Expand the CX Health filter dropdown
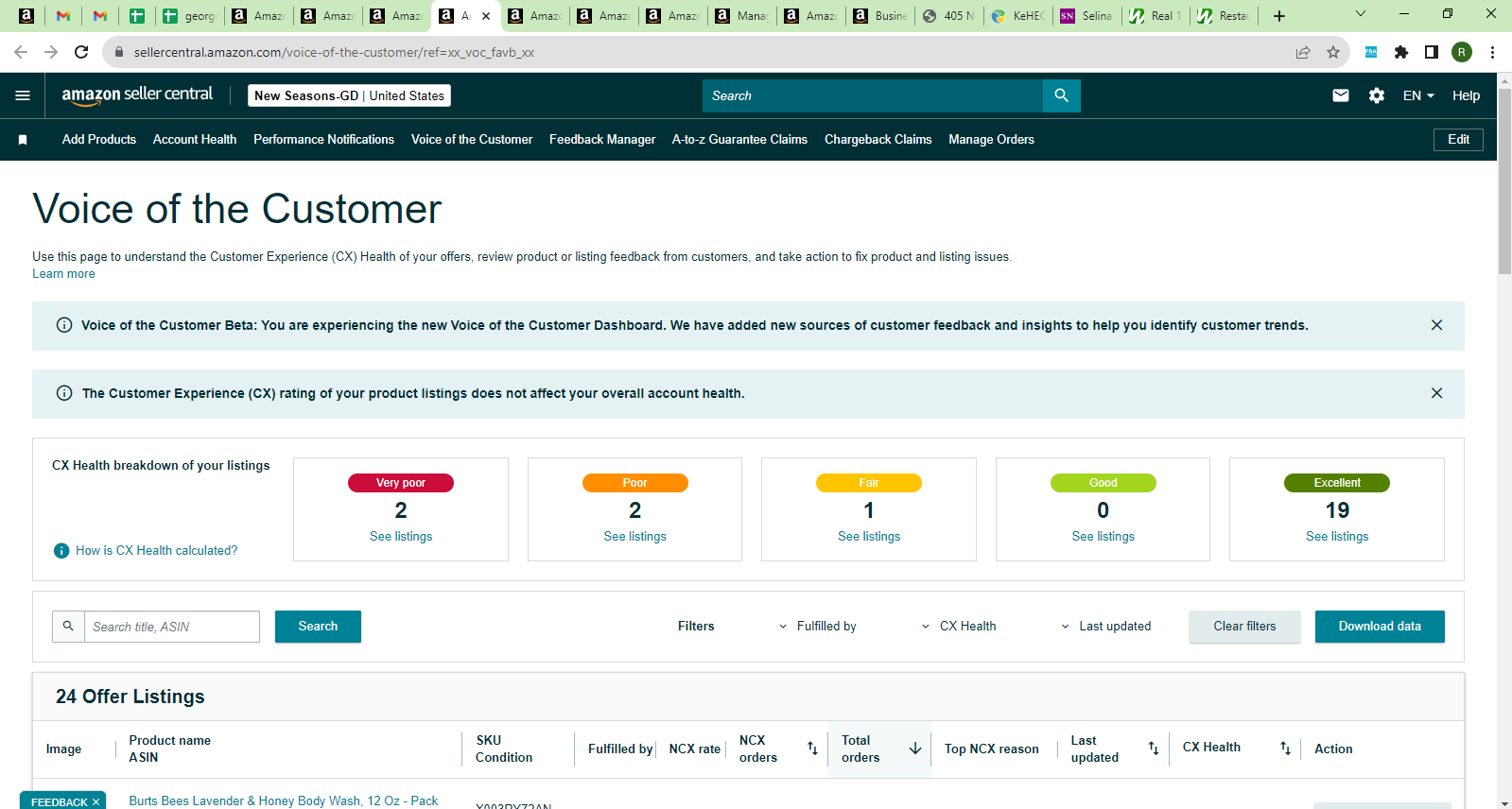The image size is (1512, 809). (x=959, y=627)
